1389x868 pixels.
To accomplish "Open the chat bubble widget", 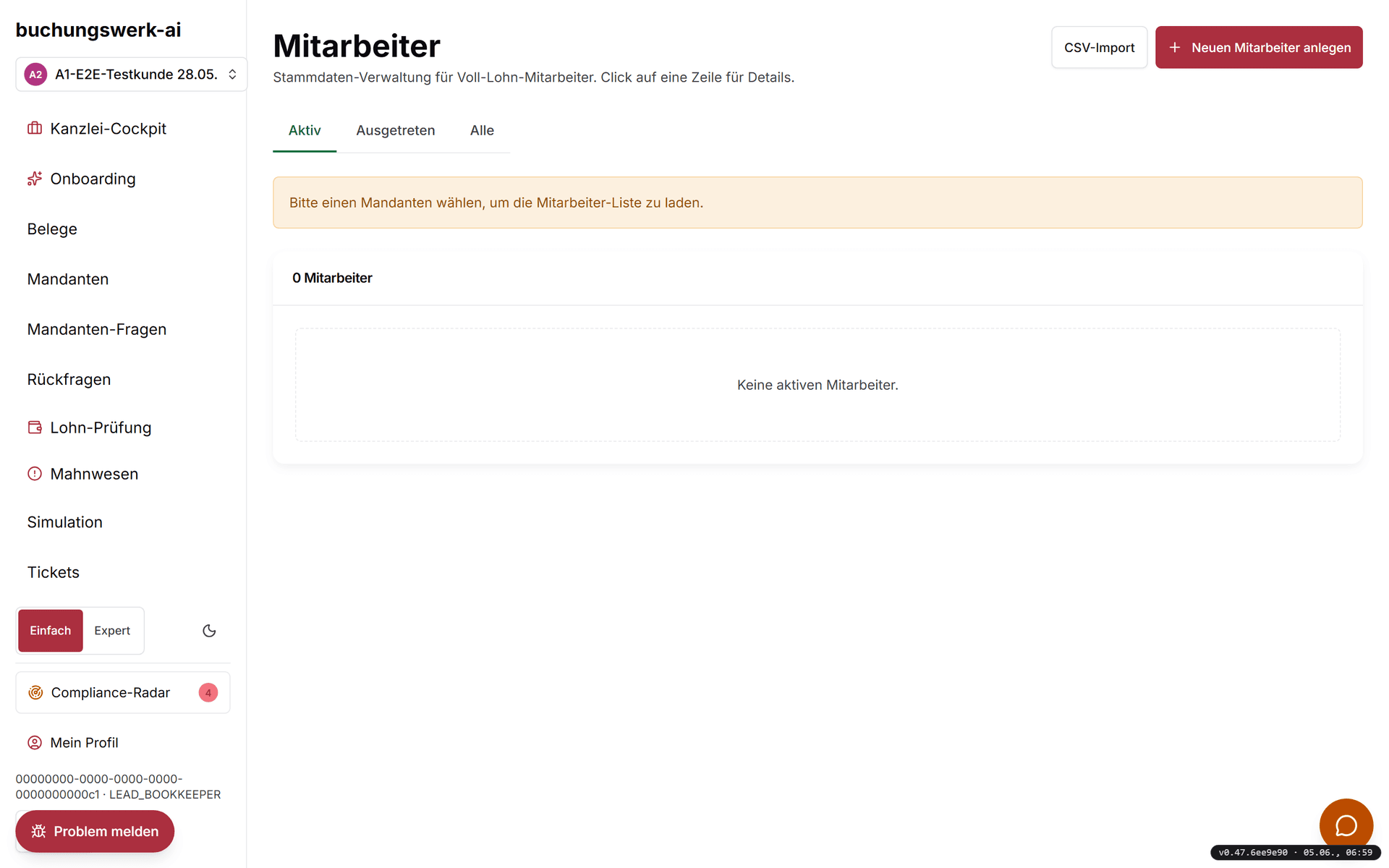I will click(1346, 825).
